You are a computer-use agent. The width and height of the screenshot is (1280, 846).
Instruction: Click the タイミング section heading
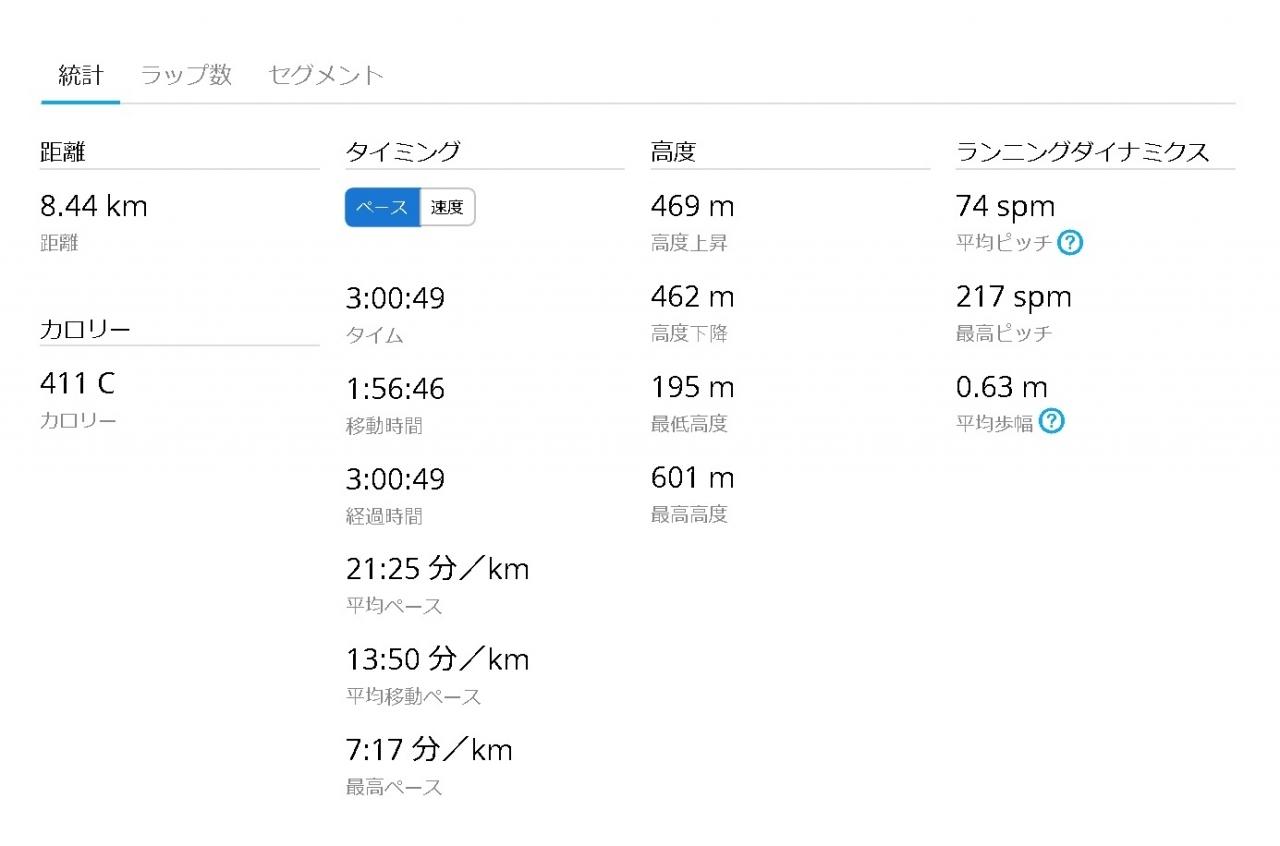pyautogui.click(x=403, y=152)
